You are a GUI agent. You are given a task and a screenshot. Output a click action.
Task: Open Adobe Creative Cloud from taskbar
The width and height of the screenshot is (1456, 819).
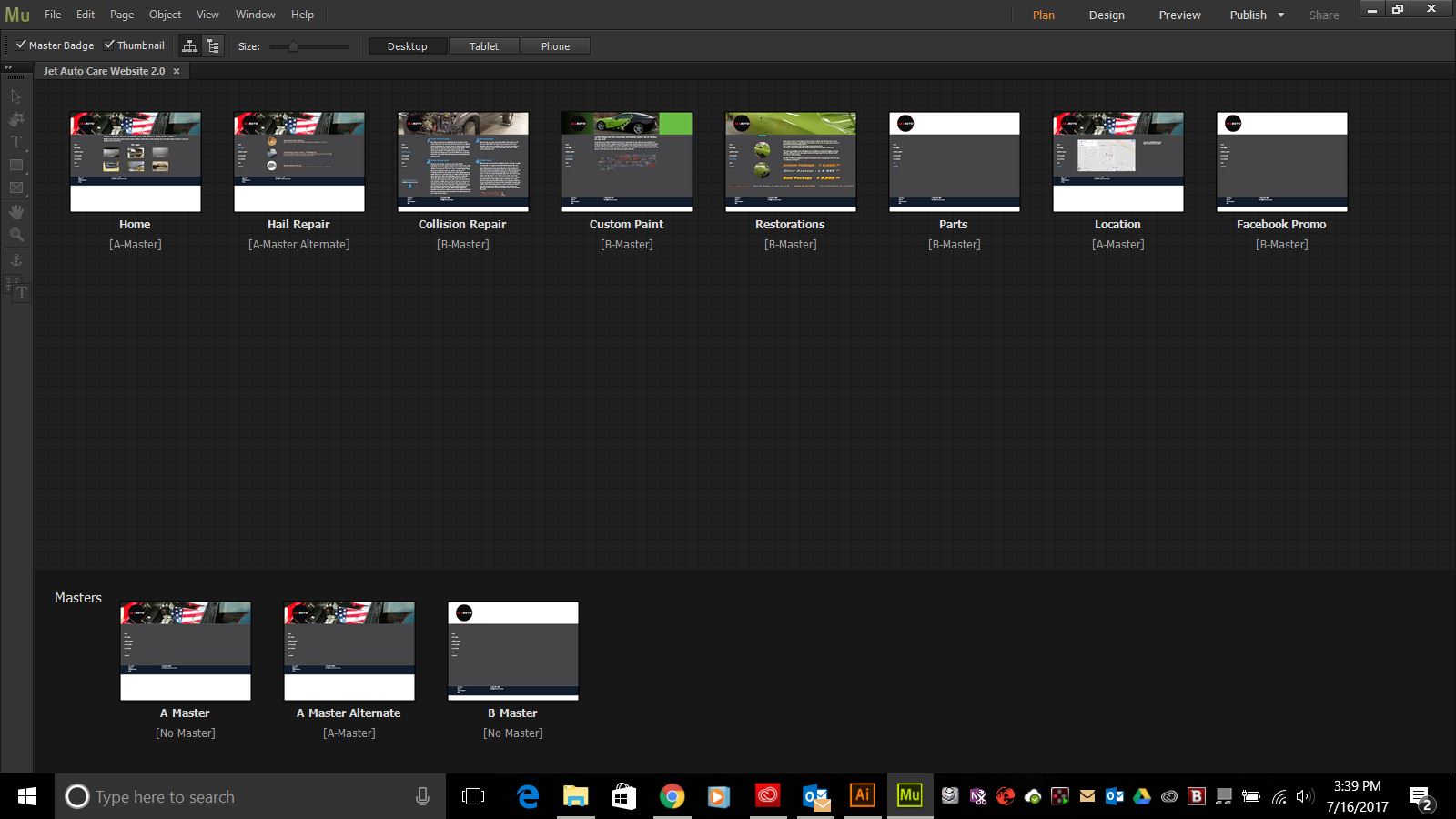(x=767, y=796)
